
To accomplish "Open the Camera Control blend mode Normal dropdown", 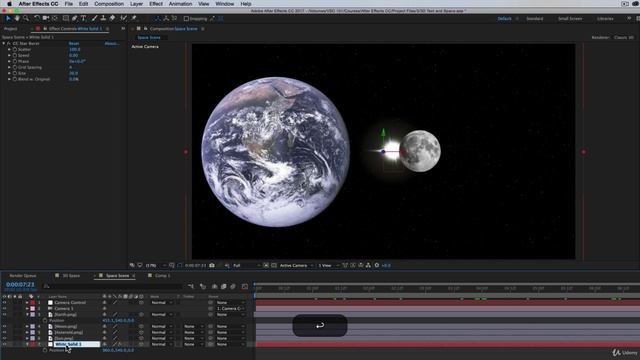I will click(162, 302).
